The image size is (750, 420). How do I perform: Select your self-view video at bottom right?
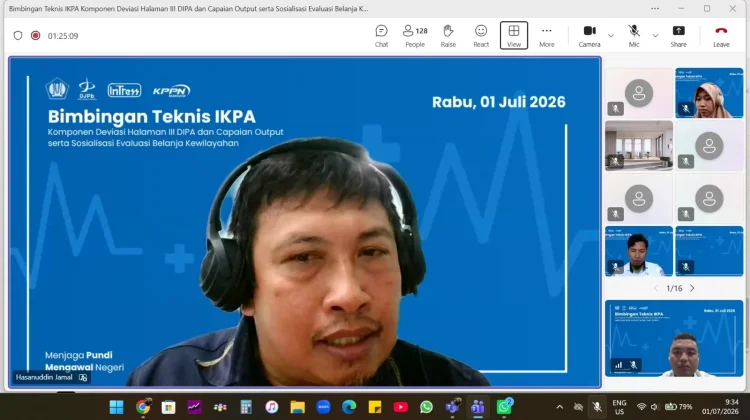[x=674, y=338]
